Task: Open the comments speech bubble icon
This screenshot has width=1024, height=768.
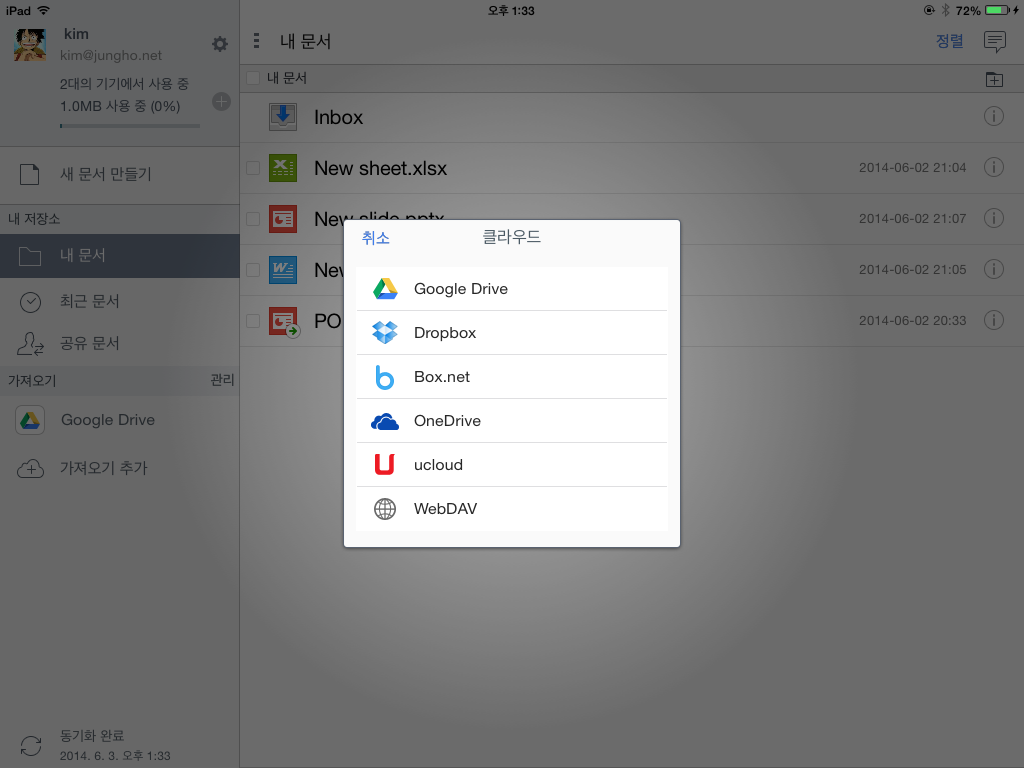Action: (x=995, y=42)
